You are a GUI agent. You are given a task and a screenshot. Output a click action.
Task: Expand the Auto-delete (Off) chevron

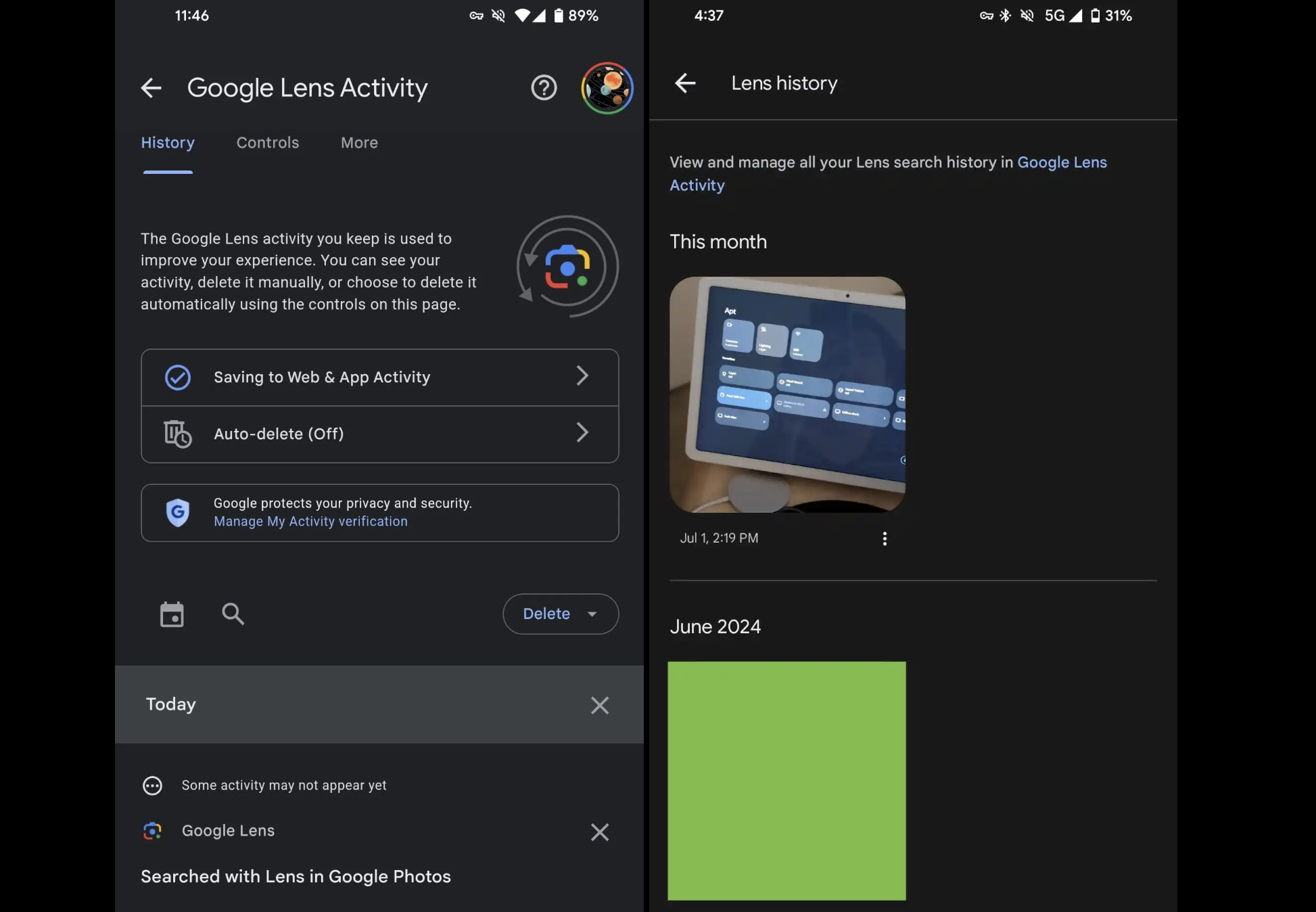(582, 433)
